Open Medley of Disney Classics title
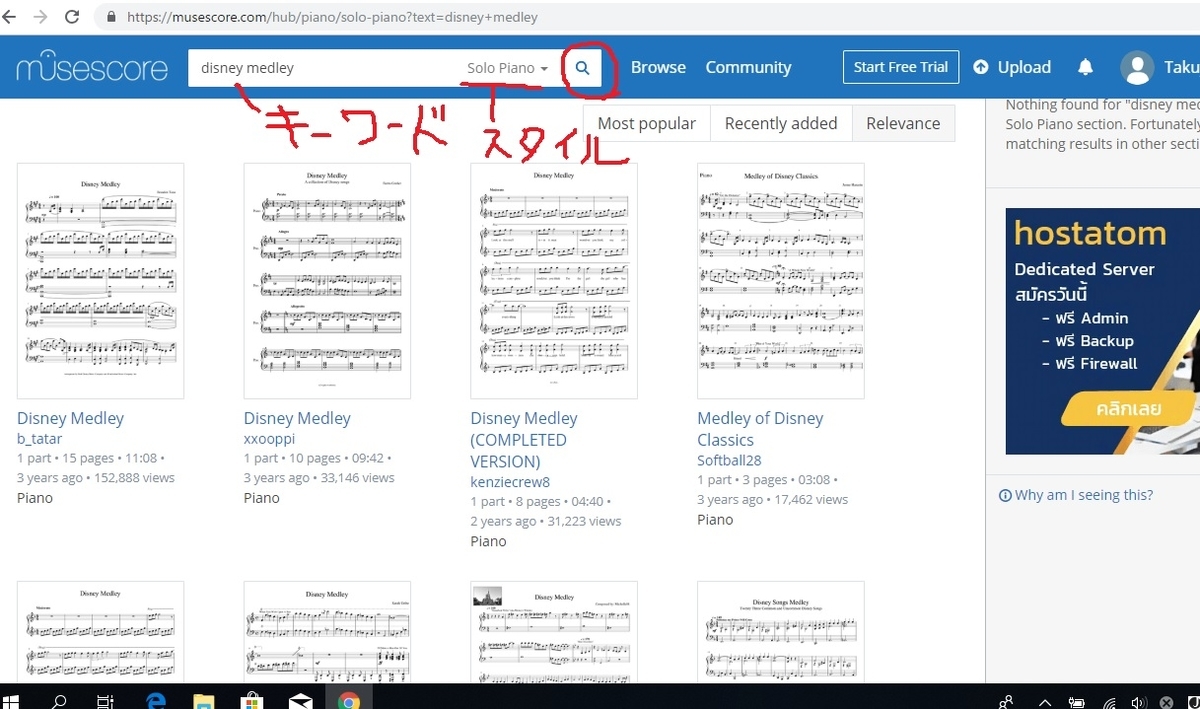The image size is (1200, 709). (x=760, y=429)
